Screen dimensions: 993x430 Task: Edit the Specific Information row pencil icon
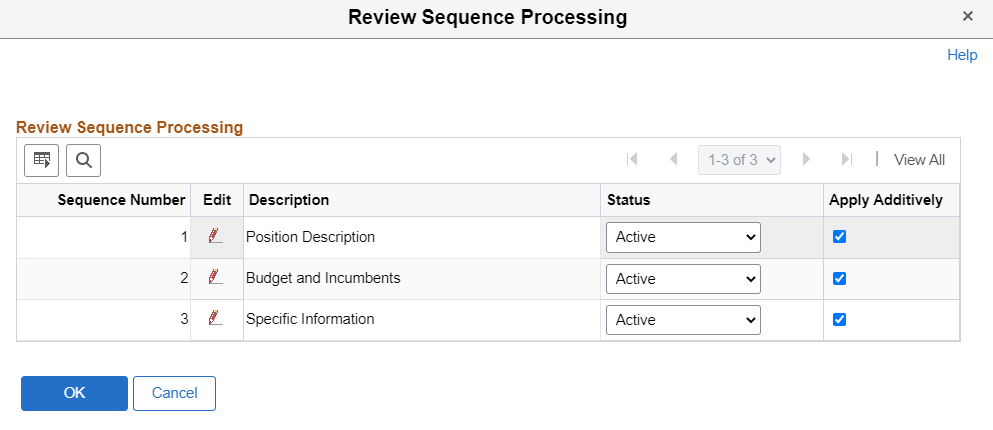point(215,319)
